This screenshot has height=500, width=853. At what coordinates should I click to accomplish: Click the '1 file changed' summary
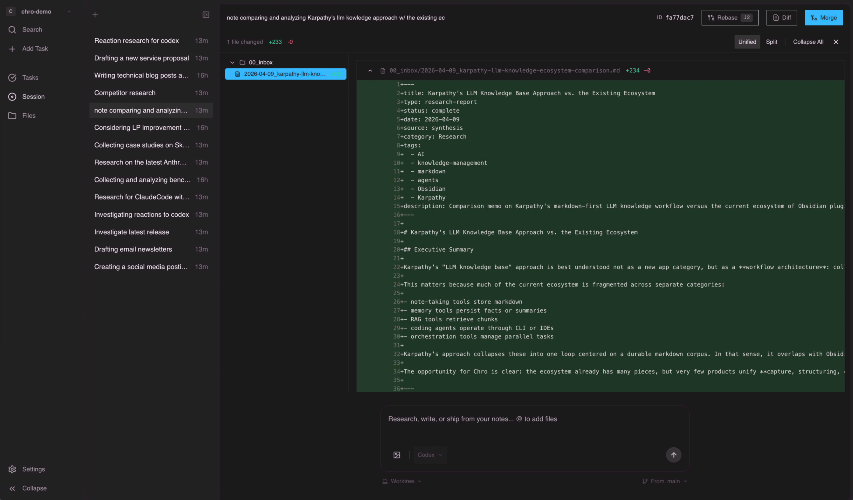click(245, 42)
